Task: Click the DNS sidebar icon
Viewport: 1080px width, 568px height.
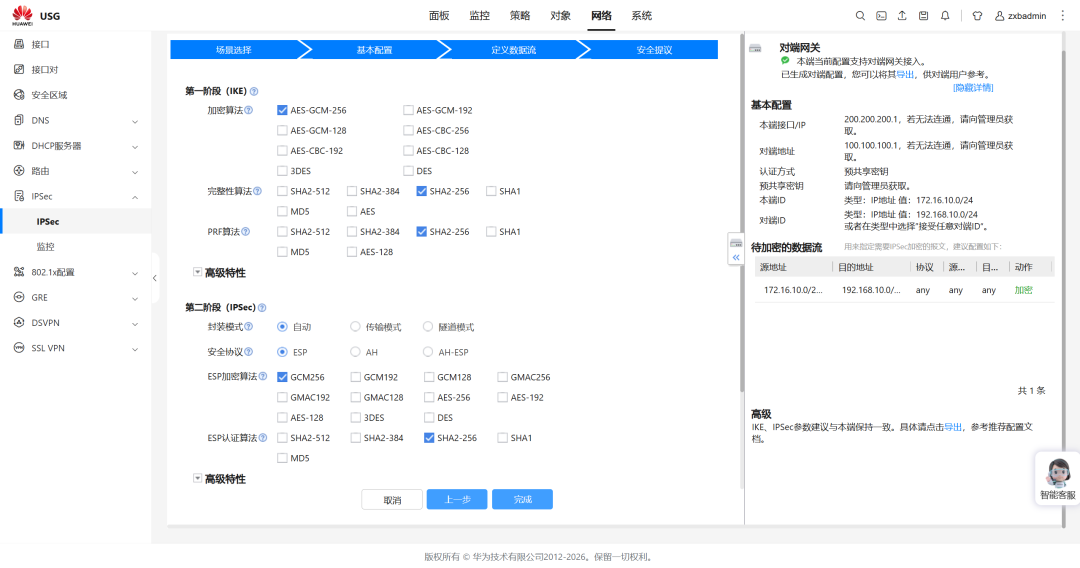Action: 19,120
